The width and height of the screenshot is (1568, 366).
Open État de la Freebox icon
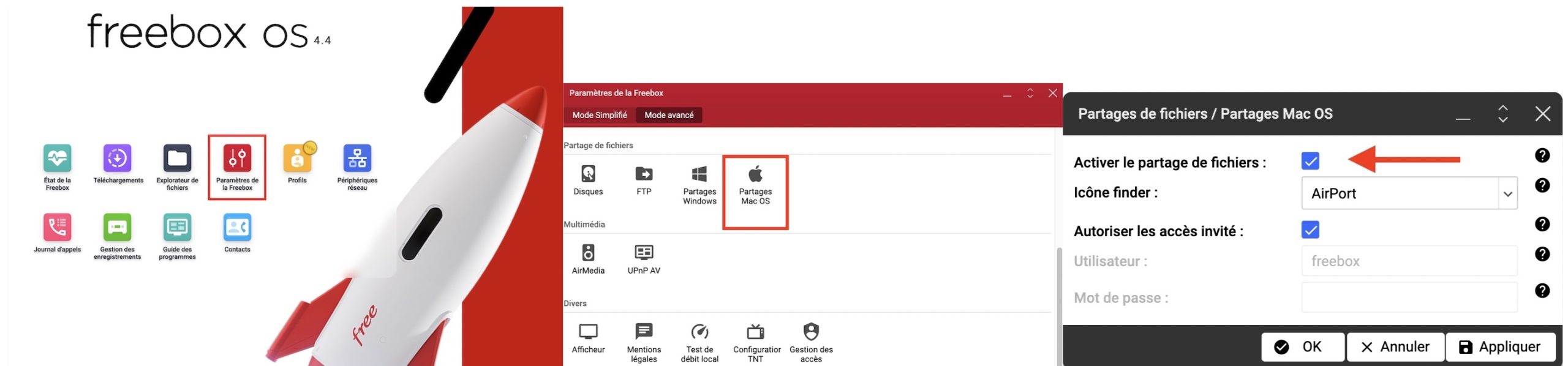(x=57, y=159)
